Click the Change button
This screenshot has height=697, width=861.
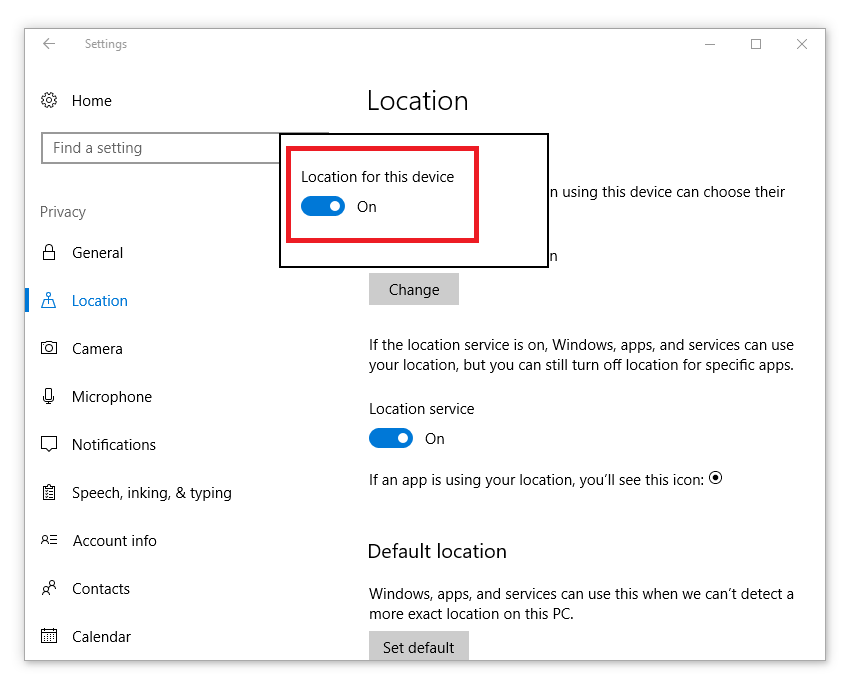pyautogui.click(x=414, y=289)
